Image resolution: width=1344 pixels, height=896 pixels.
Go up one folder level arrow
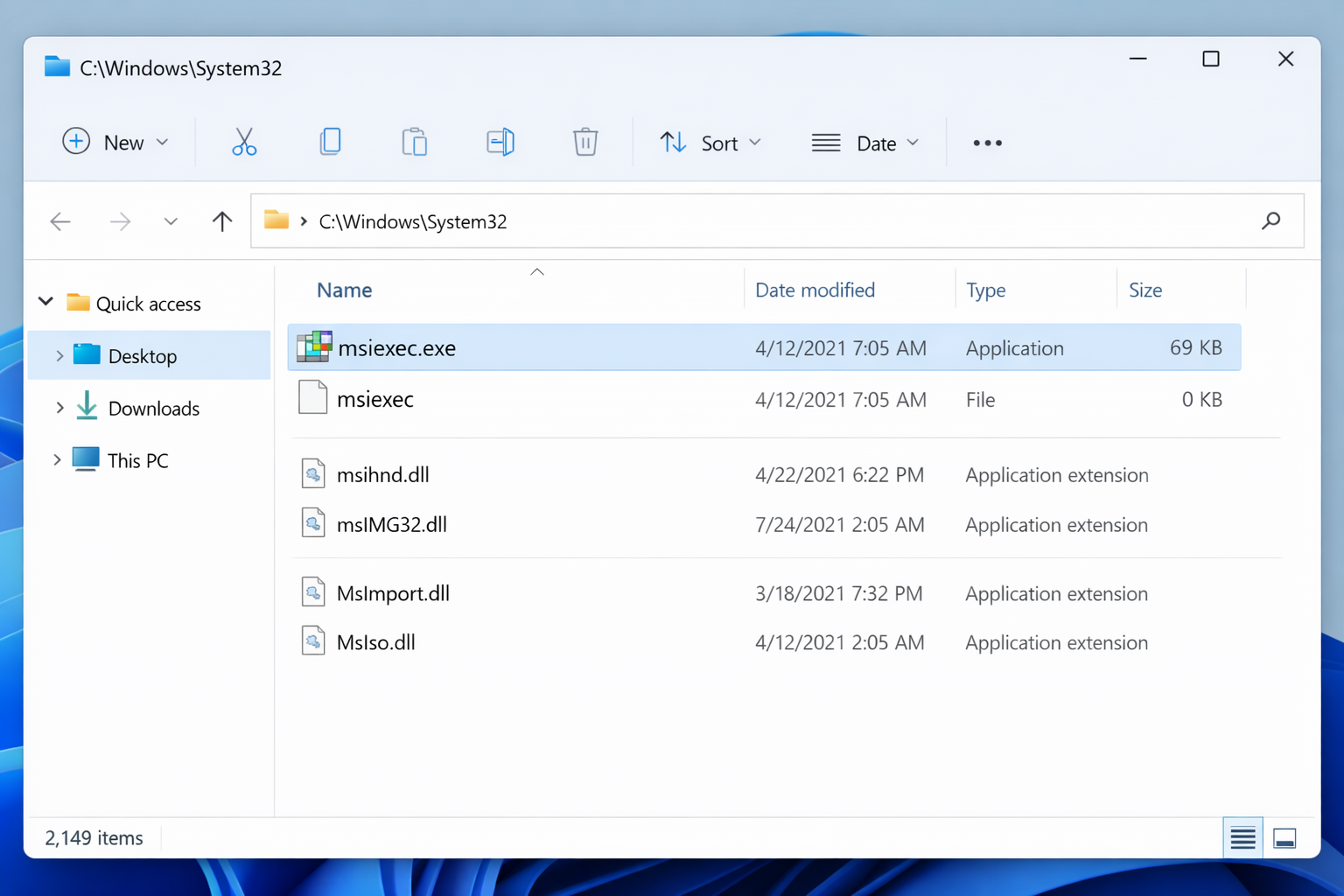(x=222, y=221)
